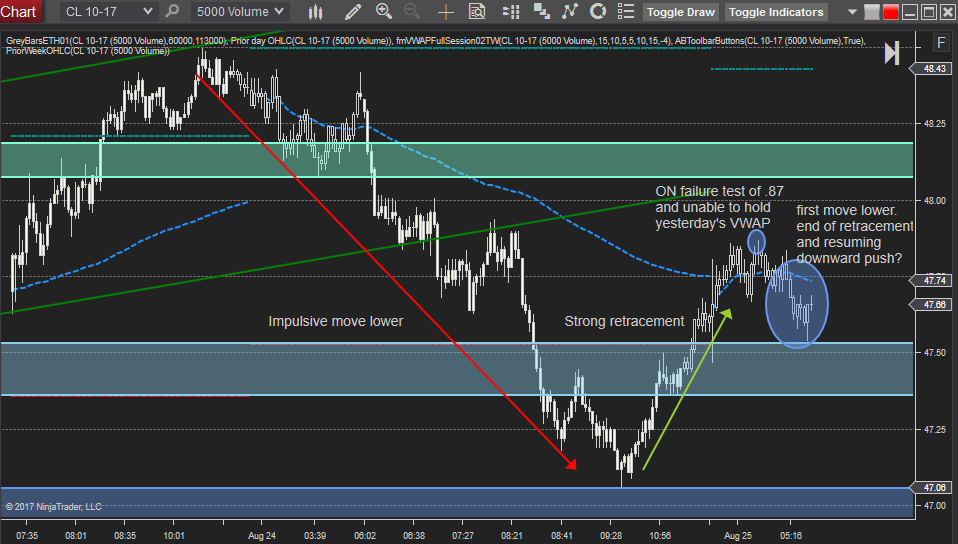The width and height of the screenshot is (958, 544).
Task: Click the grey link window square
Action: 872,12
